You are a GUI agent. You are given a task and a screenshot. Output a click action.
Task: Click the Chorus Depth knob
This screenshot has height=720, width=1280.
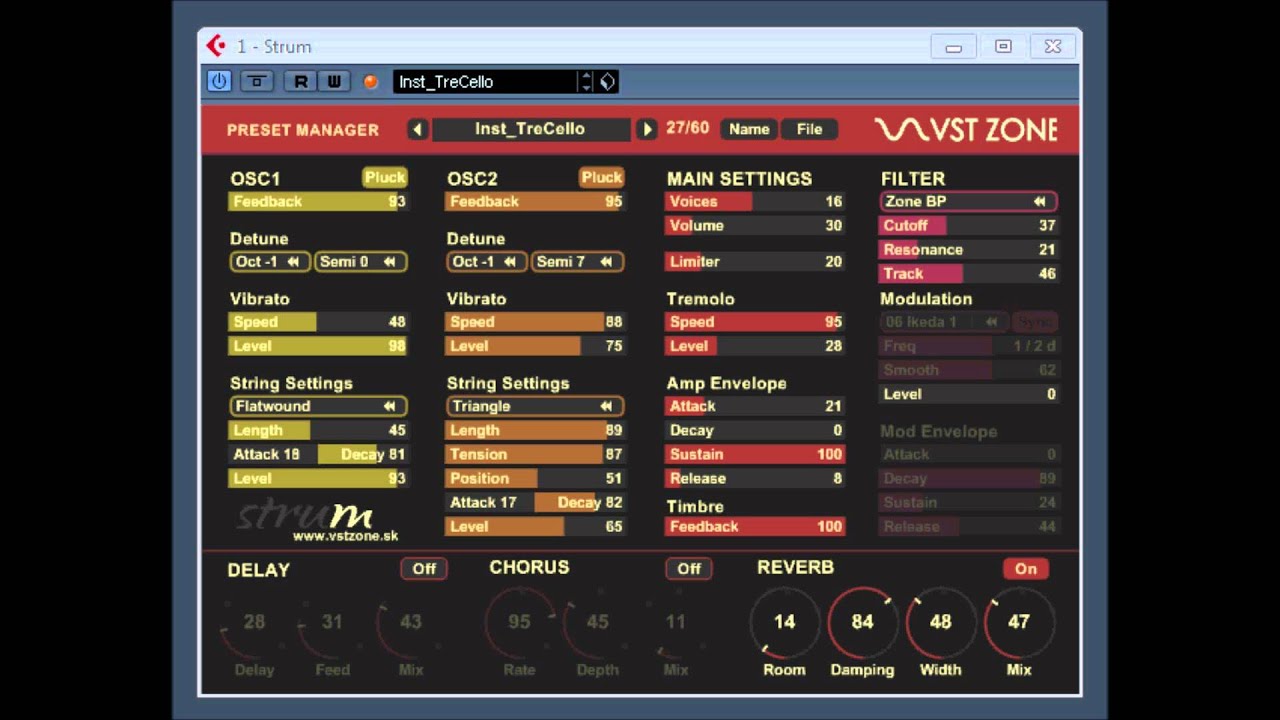[x=597, y=622]
